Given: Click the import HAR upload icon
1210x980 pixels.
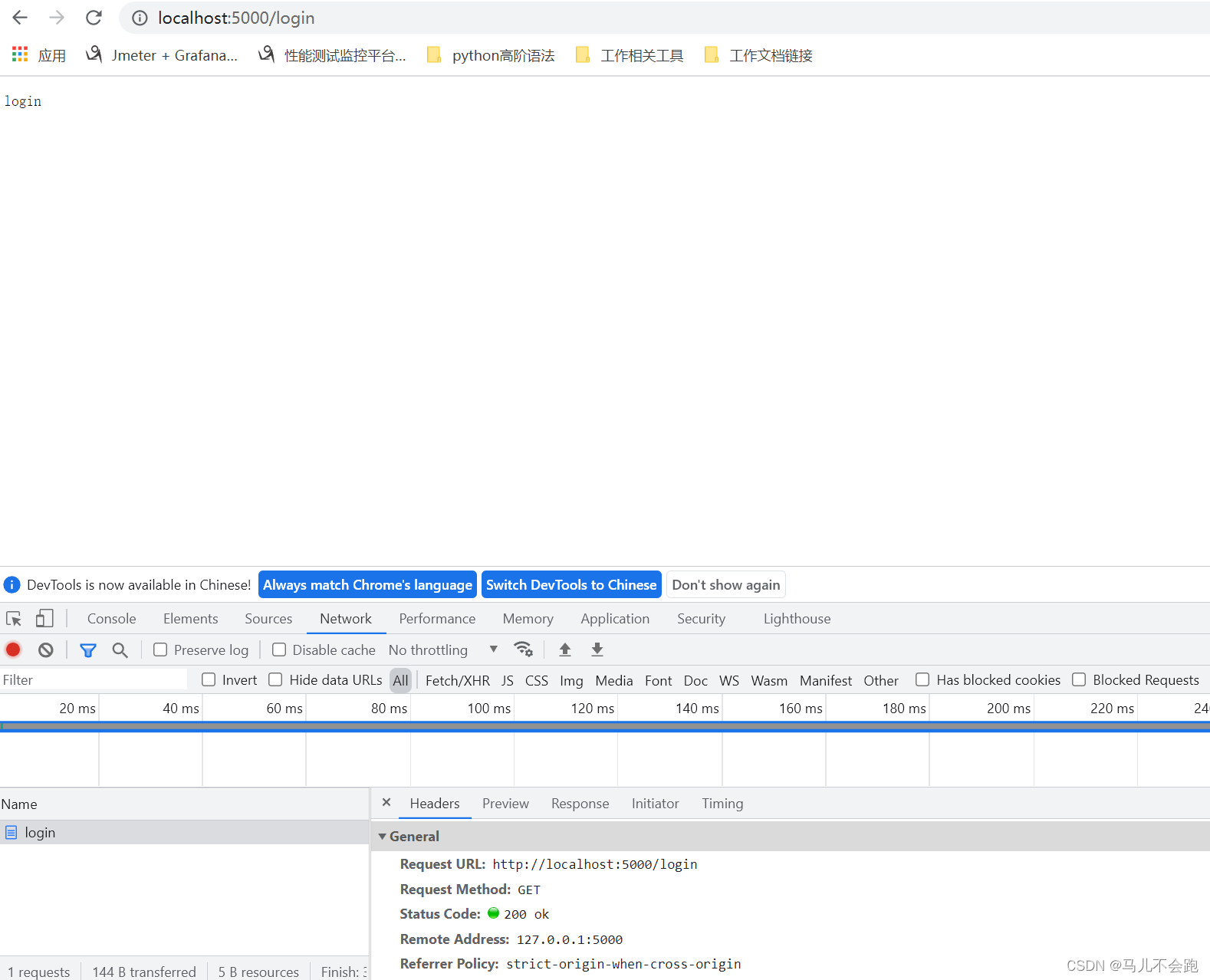Looking at the screenshot, I should click(565, 650).
